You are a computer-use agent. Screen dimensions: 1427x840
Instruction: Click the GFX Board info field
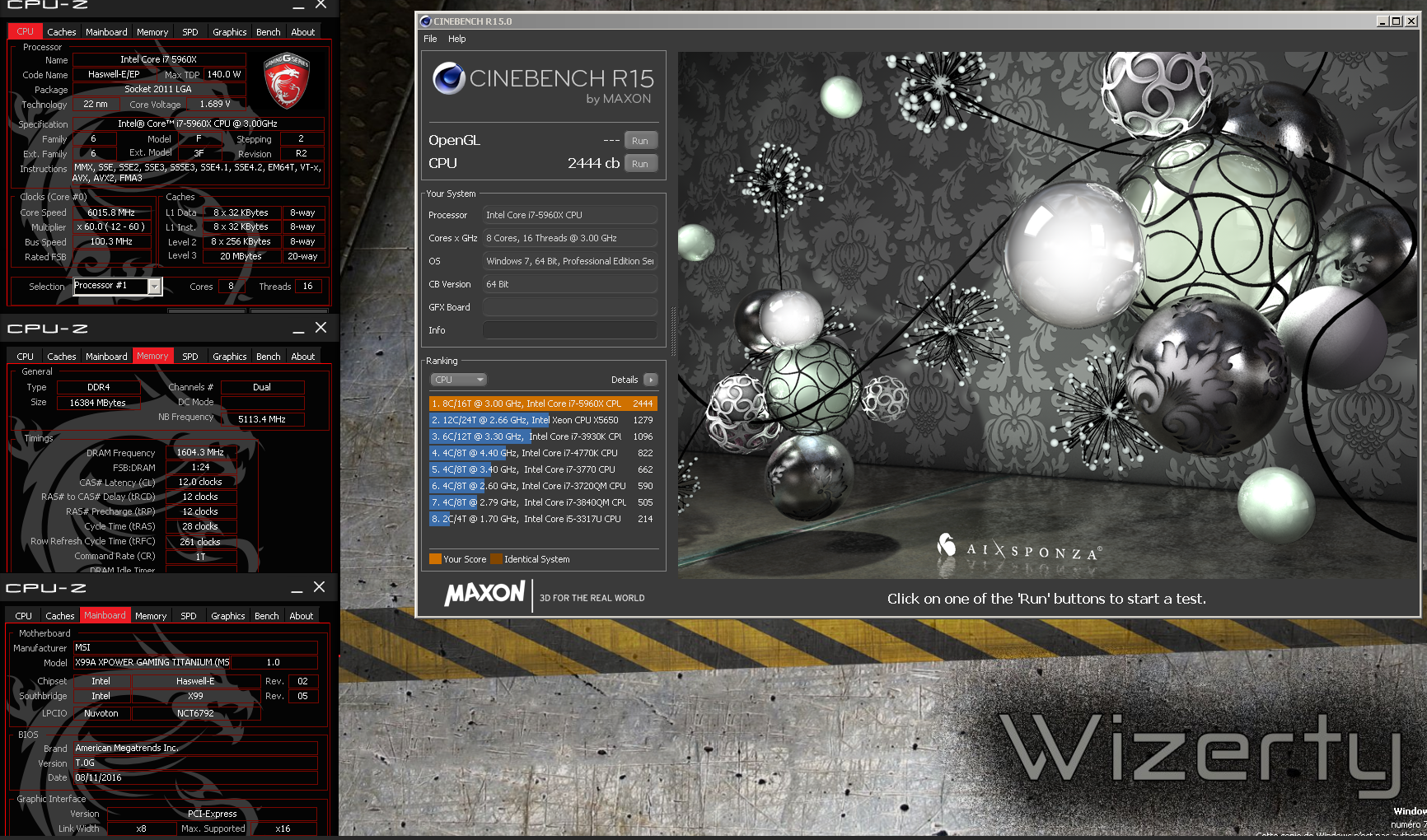pos(570,307)
